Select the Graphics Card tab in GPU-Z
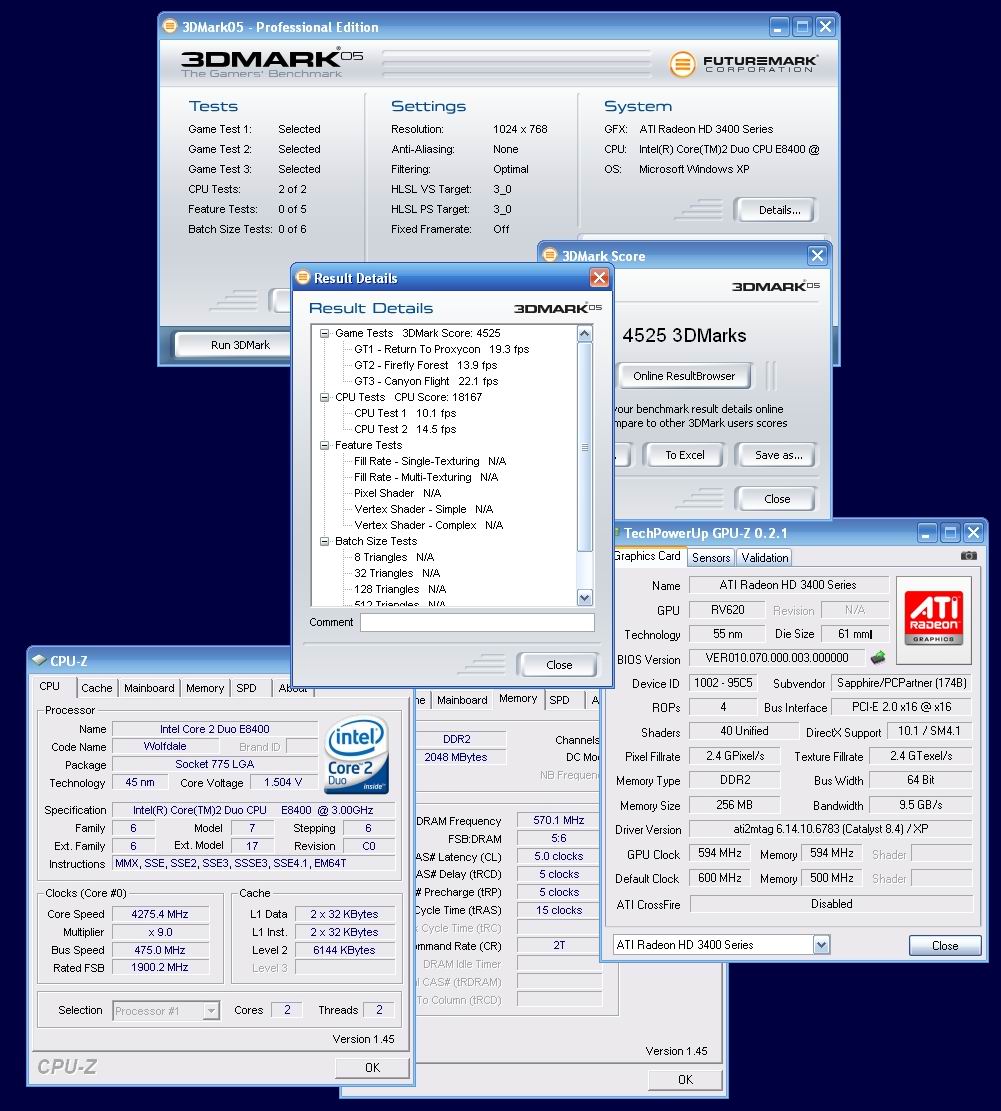This screenshot has height=1111, width=1001. 647,556
